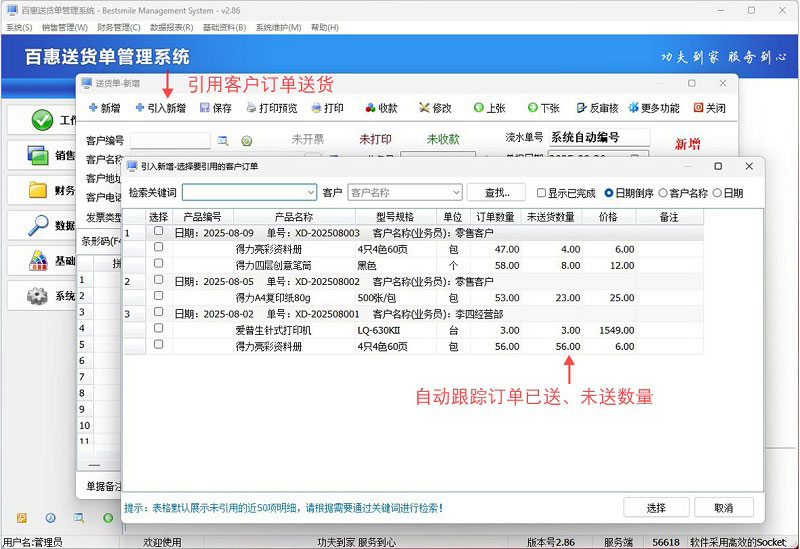Click 版本号2.86 status bar entry
Screen dimensions: 800x549
[551, 542]
